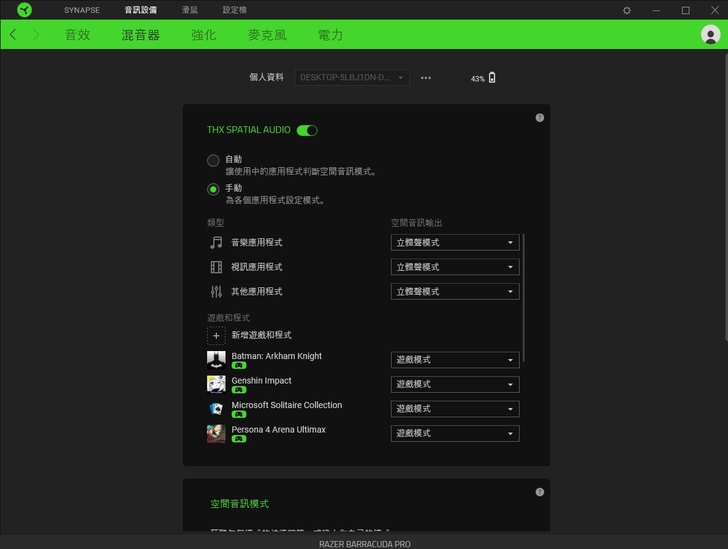Click 音樂應用程式 label text
Image resolution: width=728 pixels, height=549 pixels.
tap(257, 242)
